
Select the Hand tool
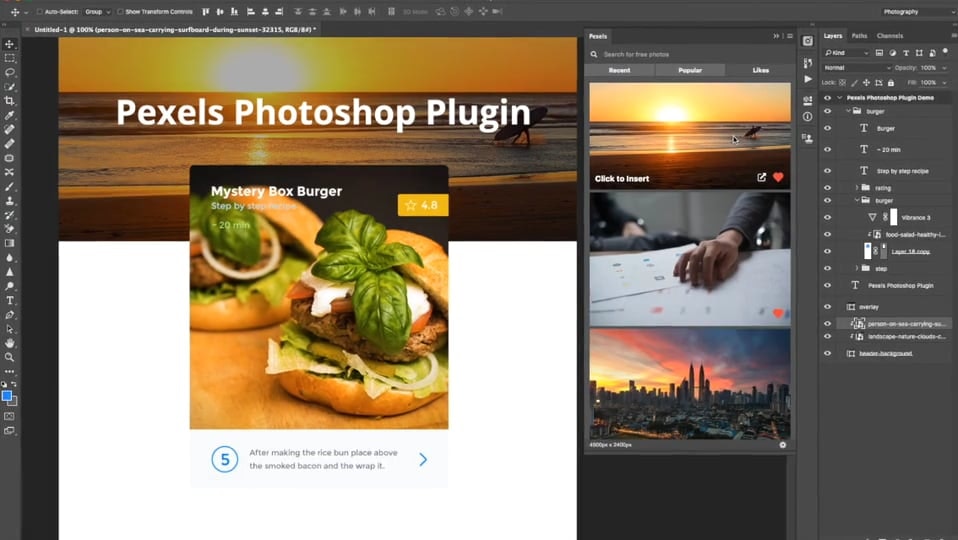point(10,343)
